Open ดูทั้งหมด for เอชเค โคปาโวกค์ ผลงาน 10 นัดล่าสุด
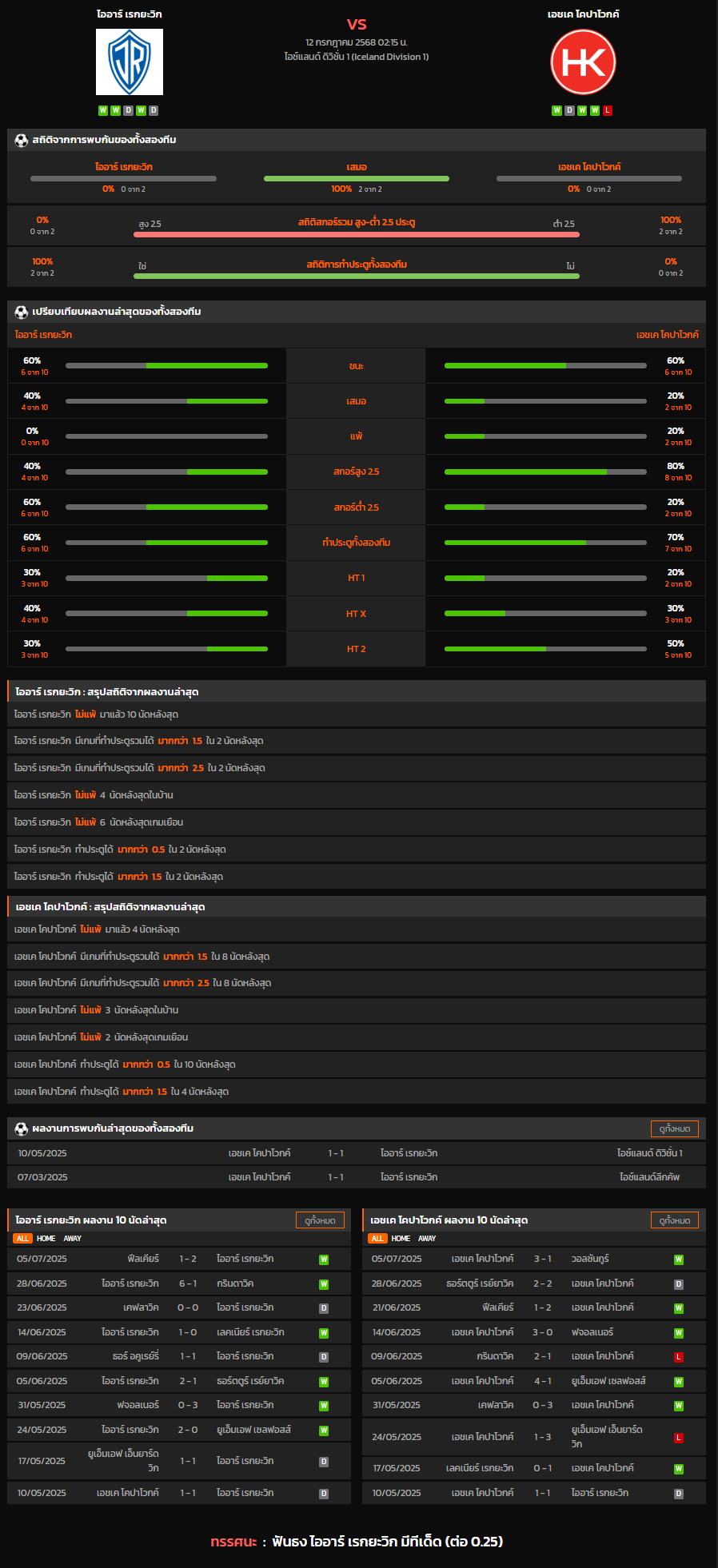The image size is (718, 1568). tap(675, 1220)
